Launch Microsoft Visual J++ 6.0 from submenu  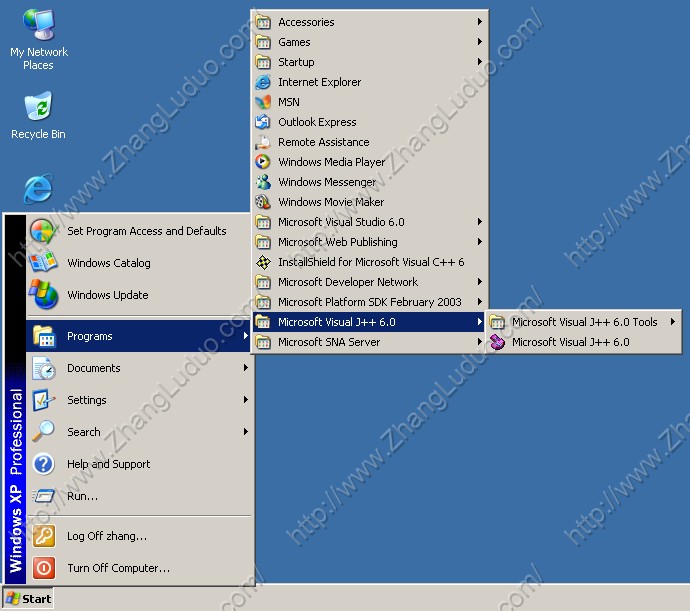click(584, 342)
